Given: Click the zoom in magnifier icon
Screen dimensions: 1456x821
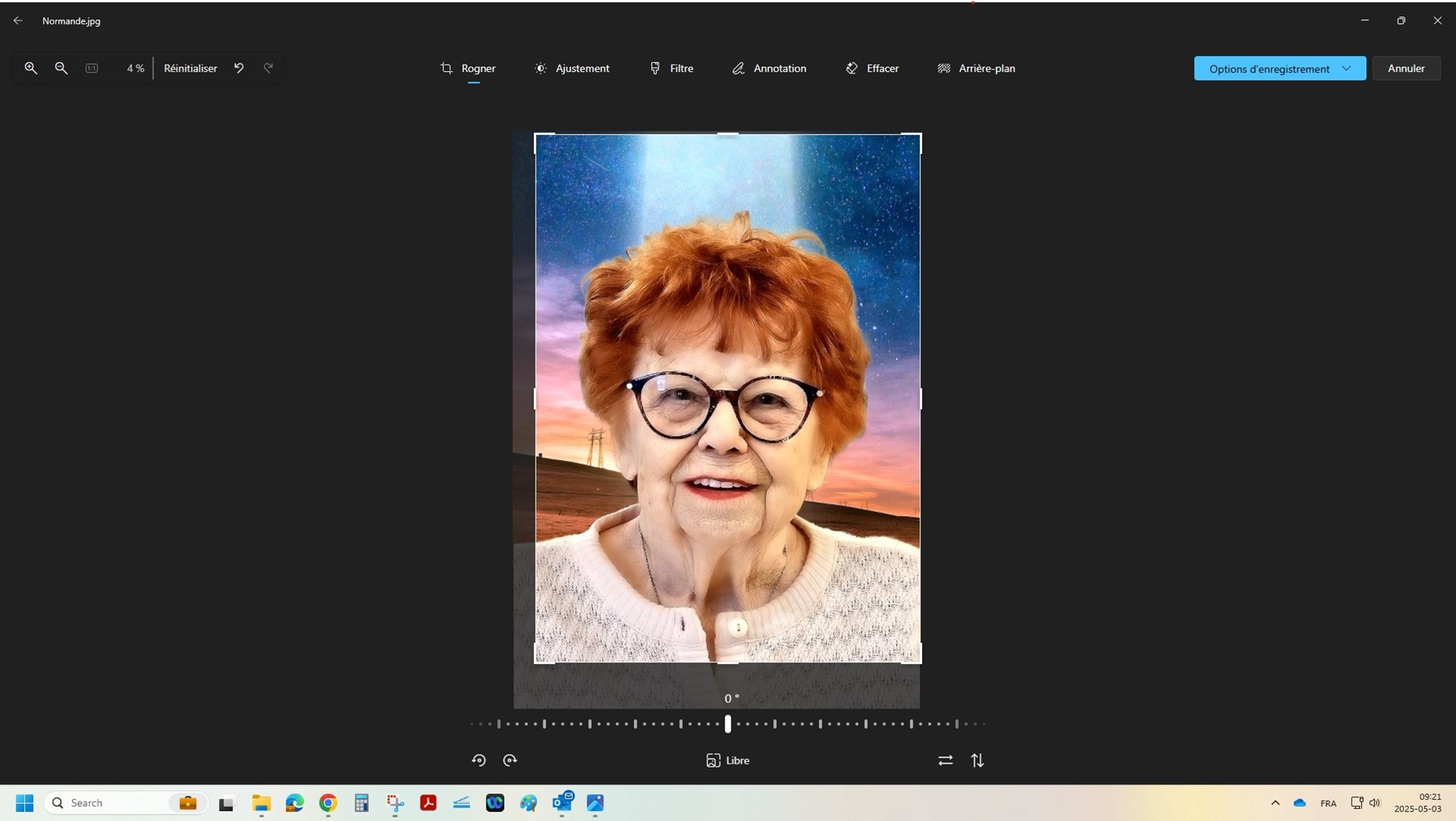Looking at the screenshot, I should pos(31,69).
